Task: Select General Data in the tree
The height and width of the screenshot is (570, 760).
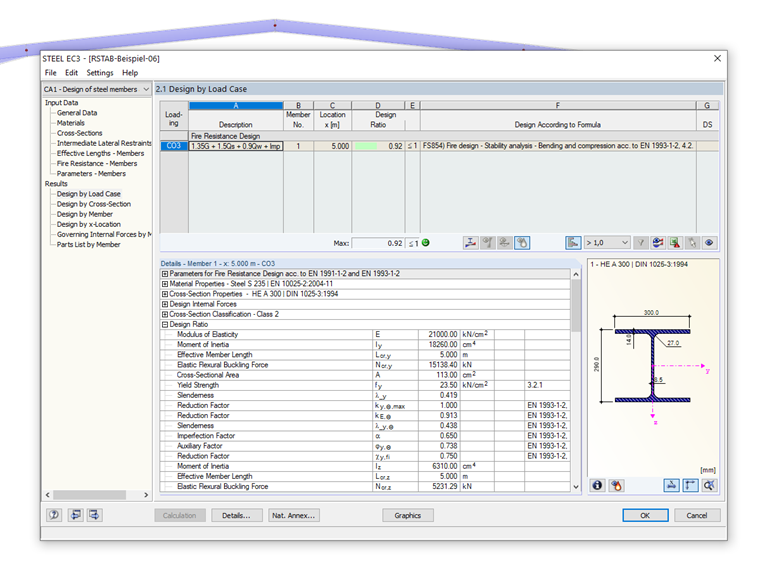Action: 77,113
